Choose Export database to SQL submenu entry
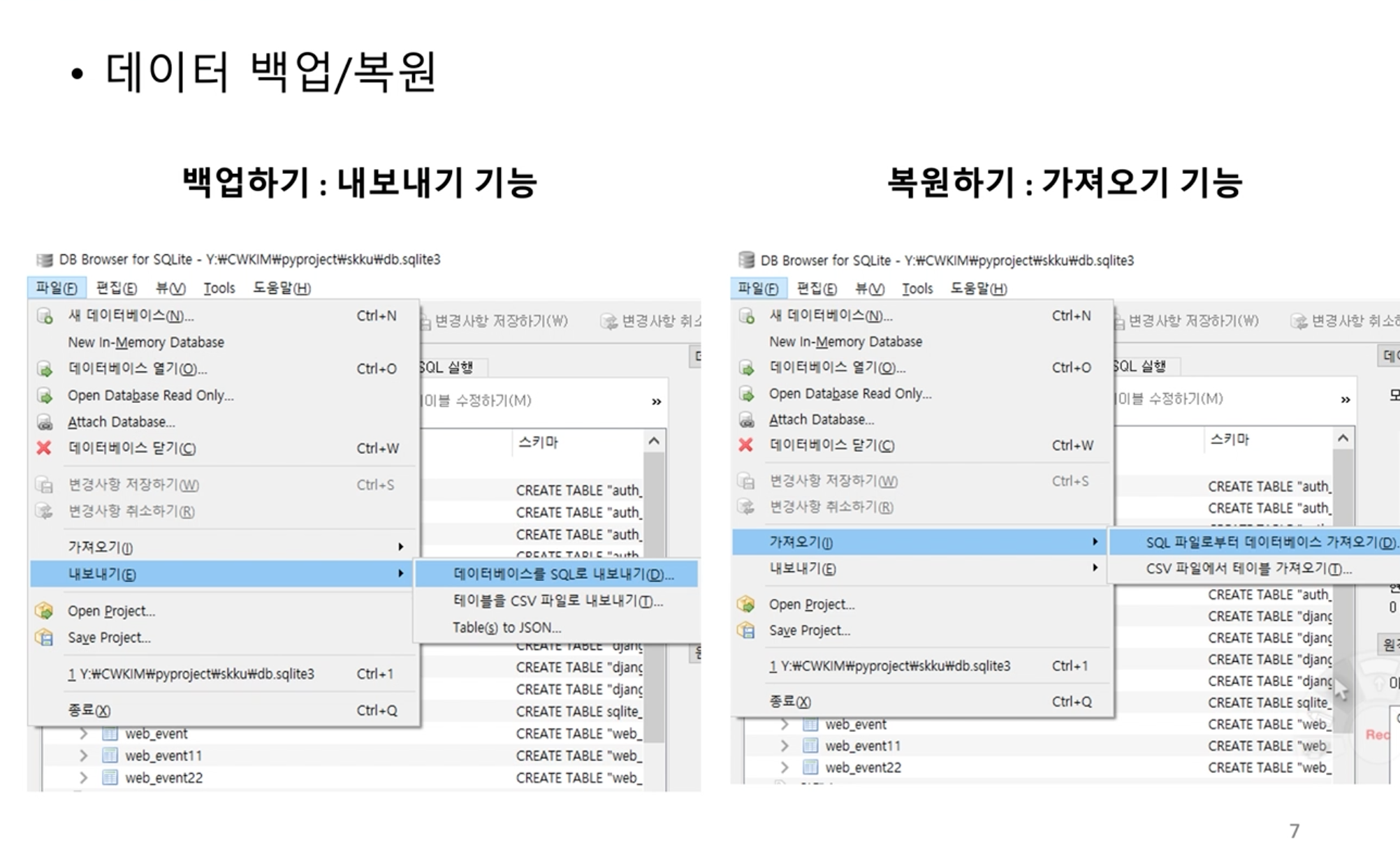The width and height of the screenshot is (1400, 863). click(x=562, y=575)
